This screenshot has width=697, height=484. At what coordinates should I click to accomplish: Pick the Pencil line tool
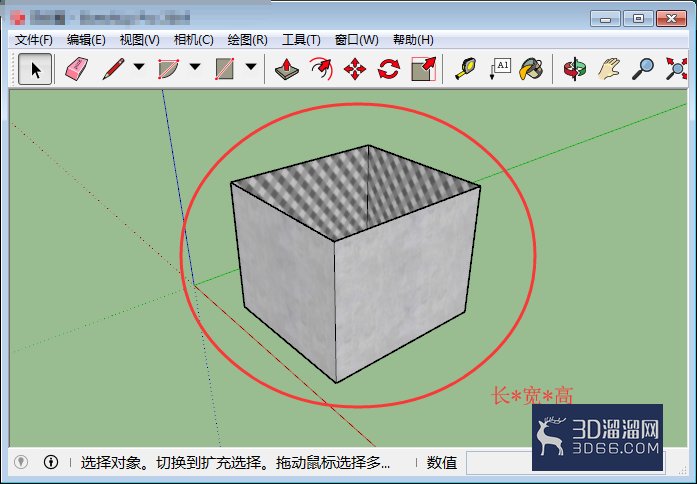(x=113, y=69)
